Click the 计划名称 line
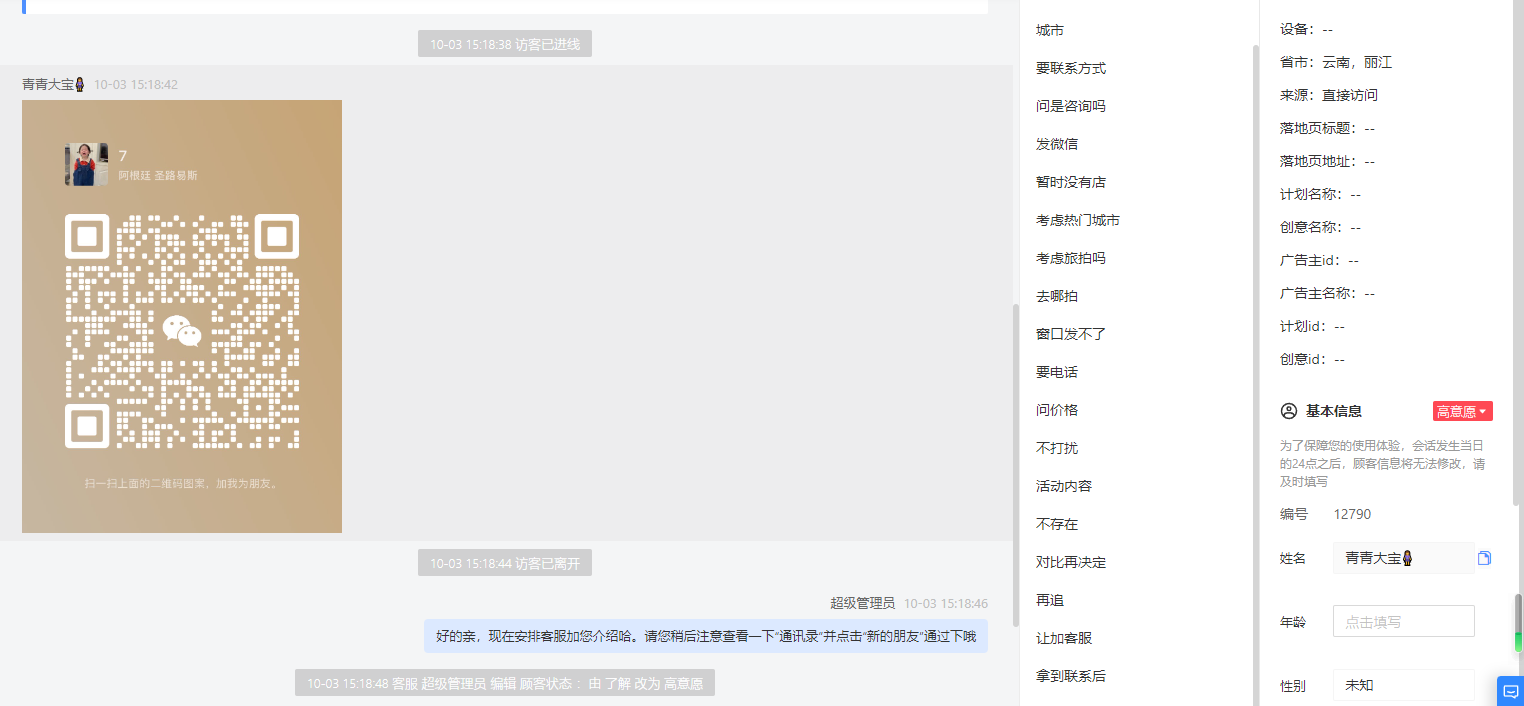This screenshot has height=706, width=1524. pos(1320,194)
